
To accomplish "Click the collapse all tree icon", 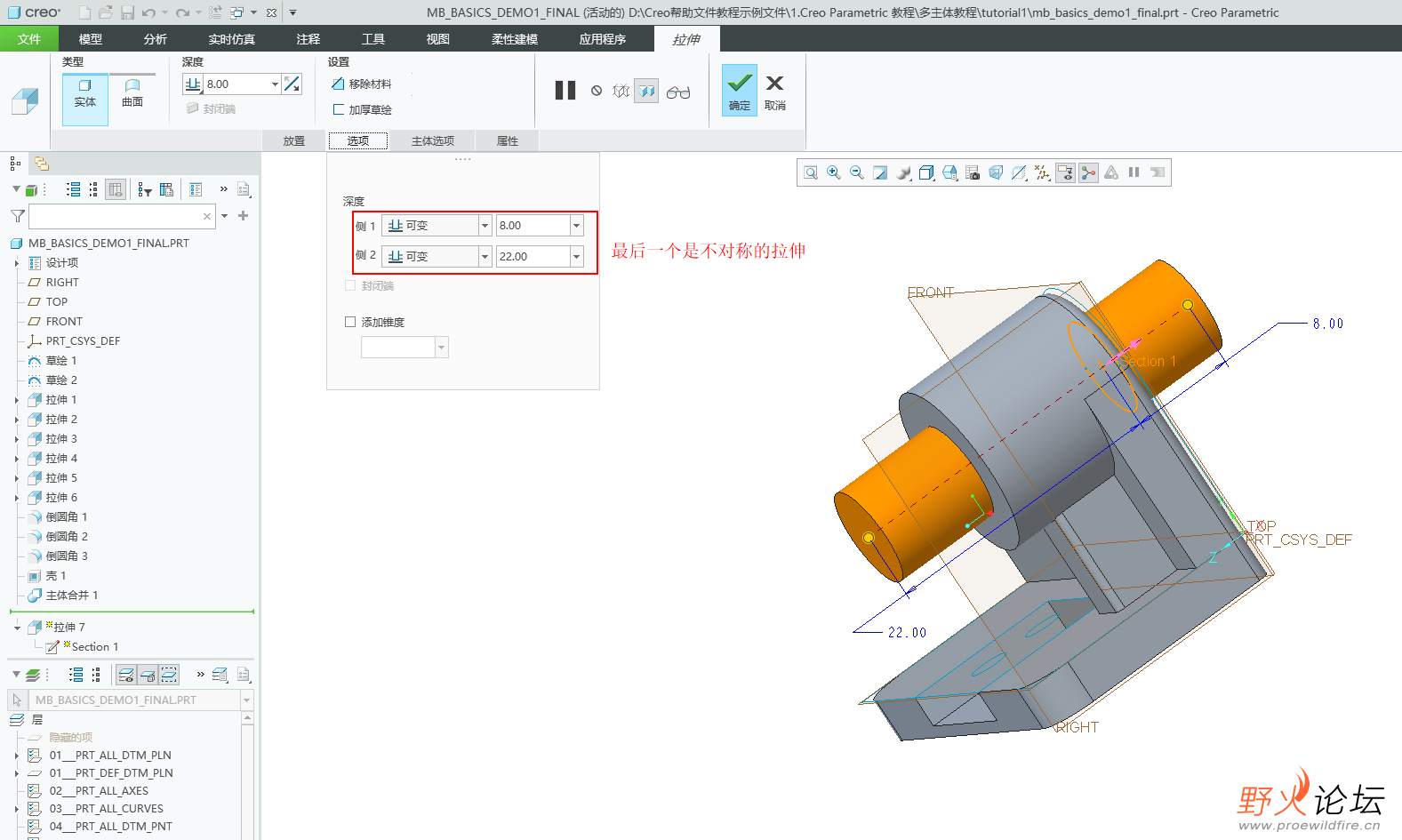I will (x=95, y=189).
